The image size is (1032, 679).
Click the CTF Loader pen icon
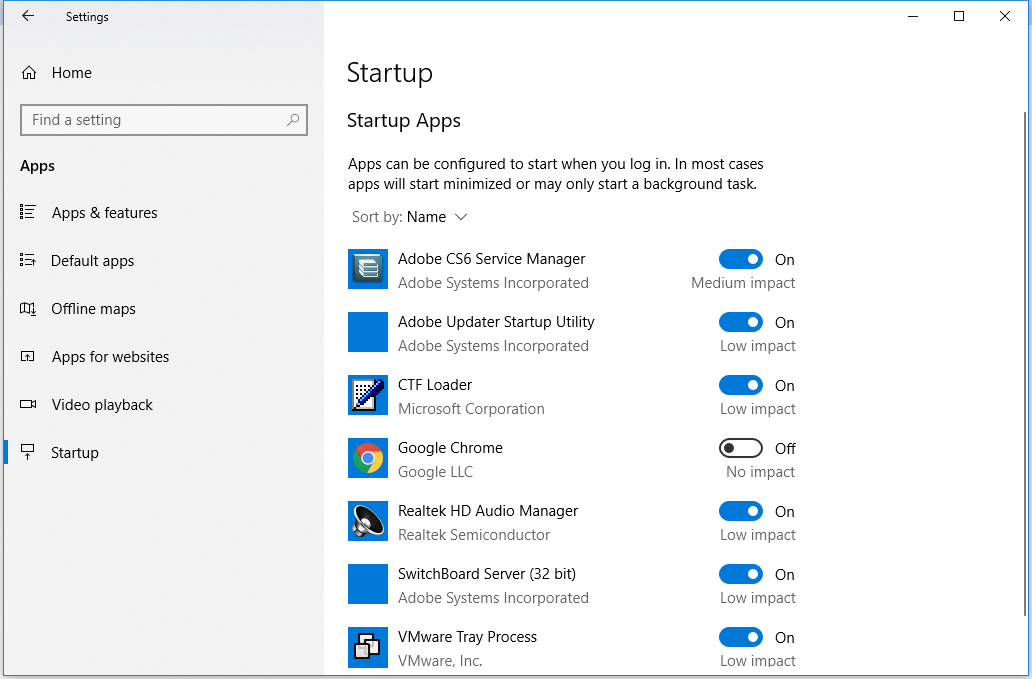(x=367, y=395)
